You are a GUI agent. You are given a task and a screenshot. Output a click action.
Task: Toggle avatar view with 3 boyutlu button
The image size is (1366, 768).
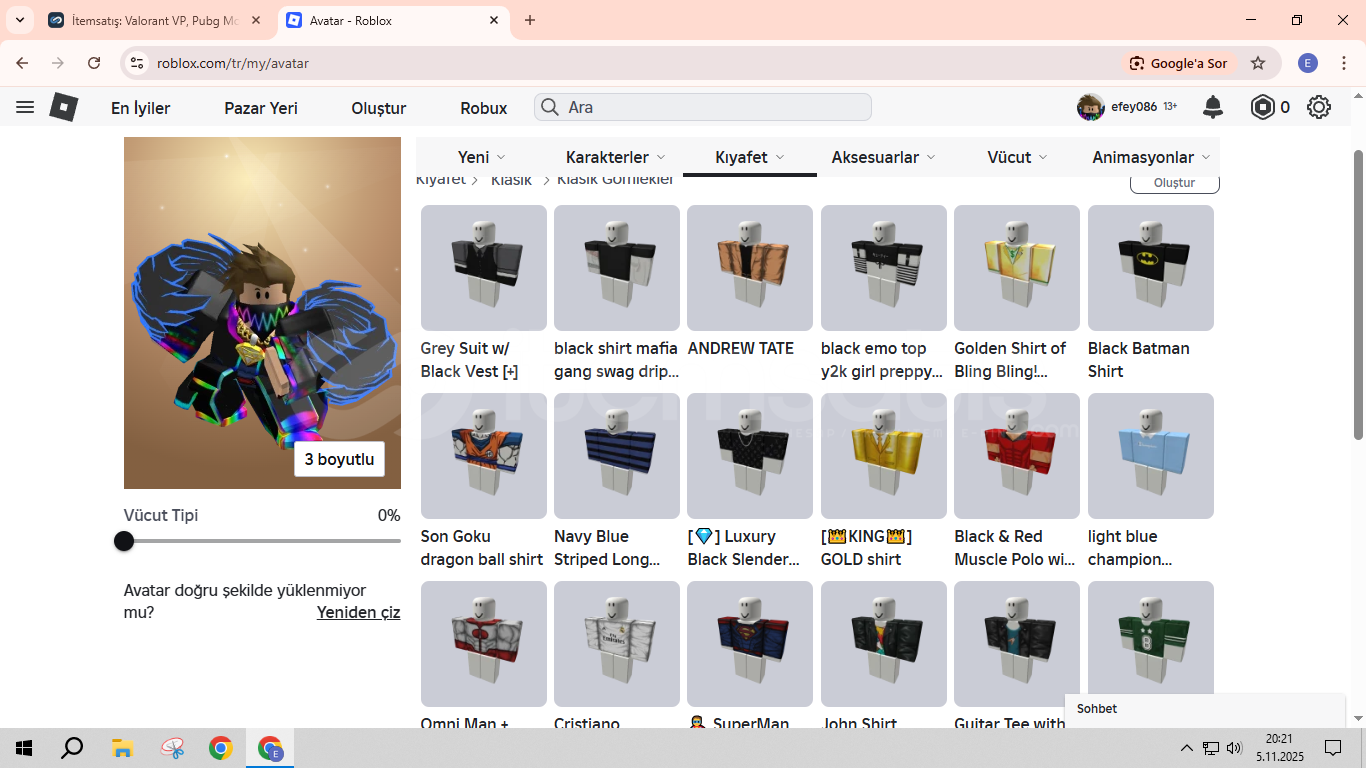(339, 459)
